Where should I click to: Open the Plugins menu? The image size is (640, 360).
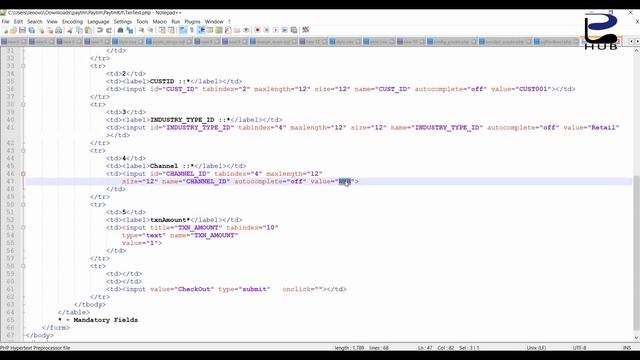[192, 21]
